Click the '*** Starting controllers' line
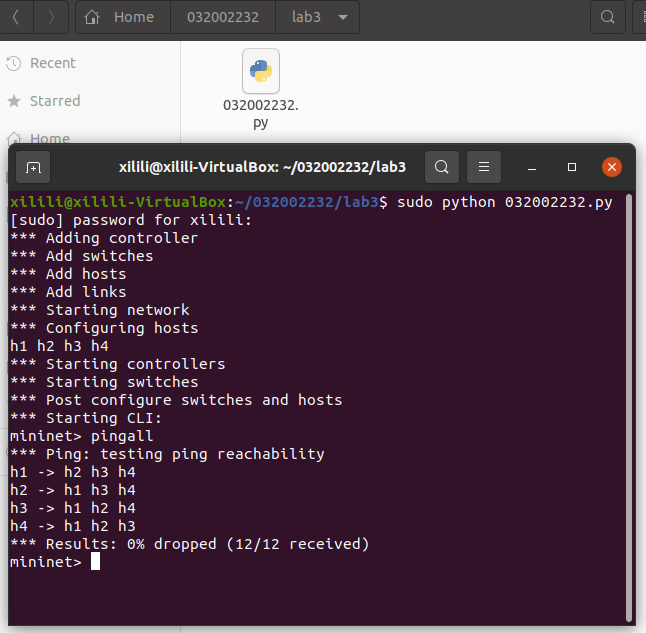The width and height of the screenshot is (646, 633). coord(118,364)
